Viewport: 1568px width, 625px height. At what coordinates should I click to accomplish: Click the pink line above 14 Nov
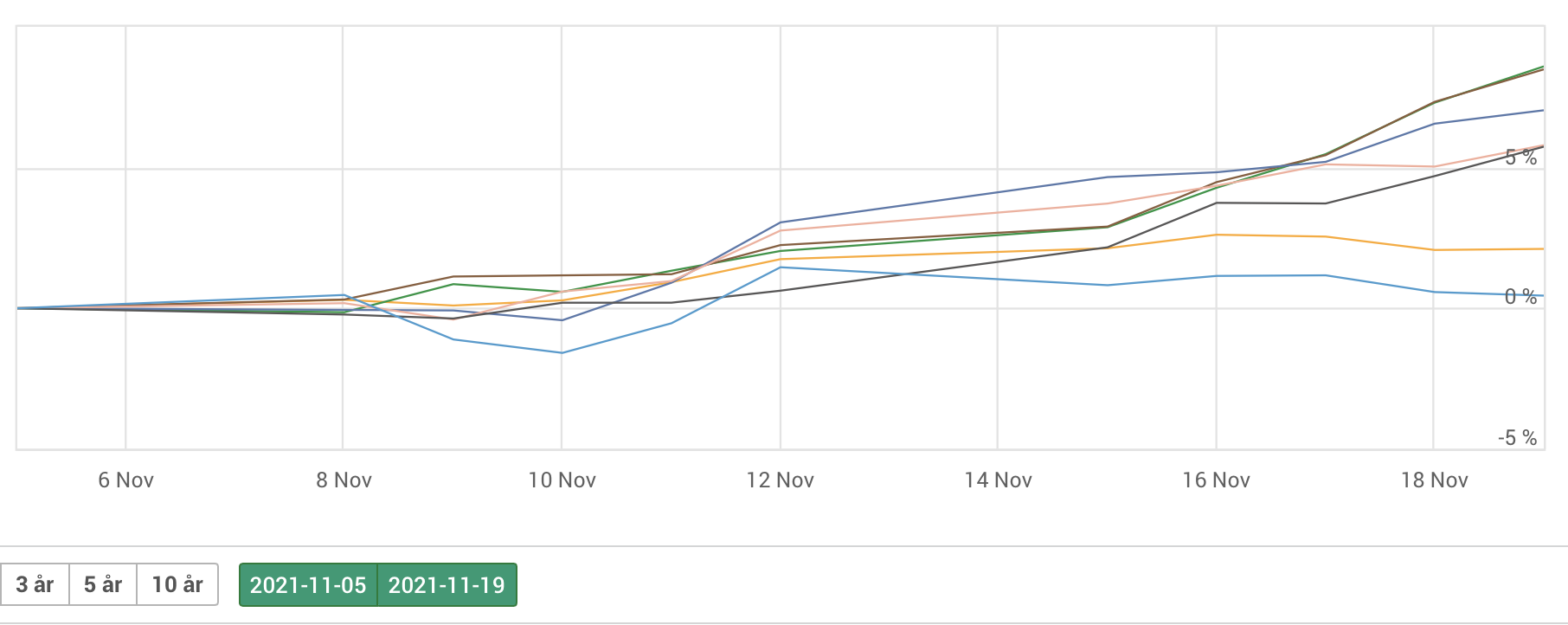tap(998, 213)
